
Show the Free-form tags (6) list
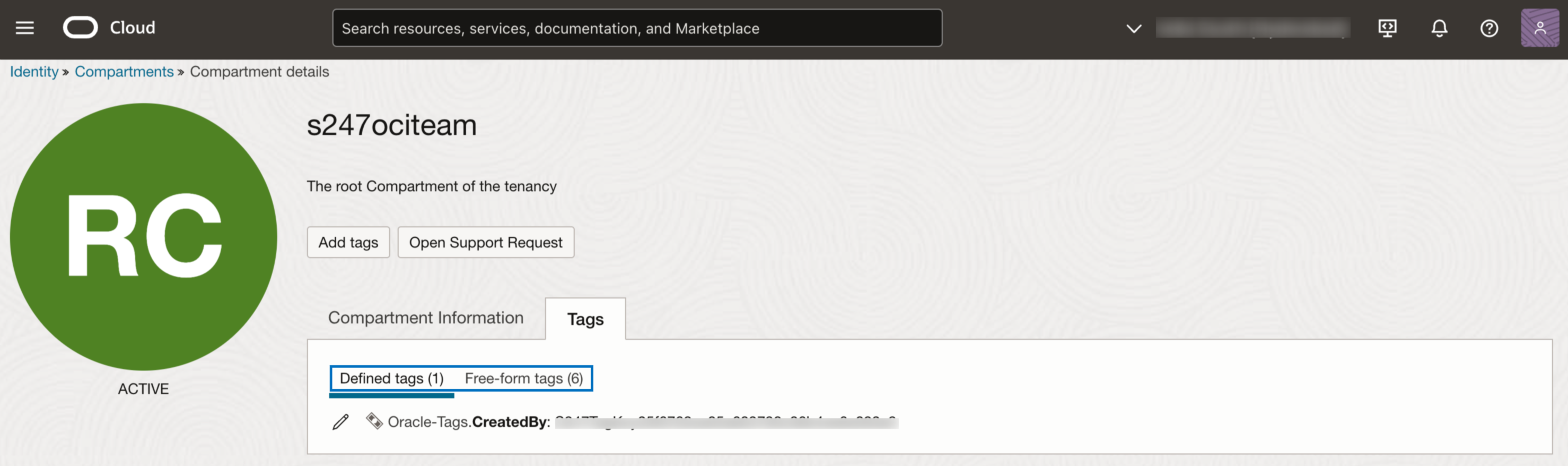(523, 378)
